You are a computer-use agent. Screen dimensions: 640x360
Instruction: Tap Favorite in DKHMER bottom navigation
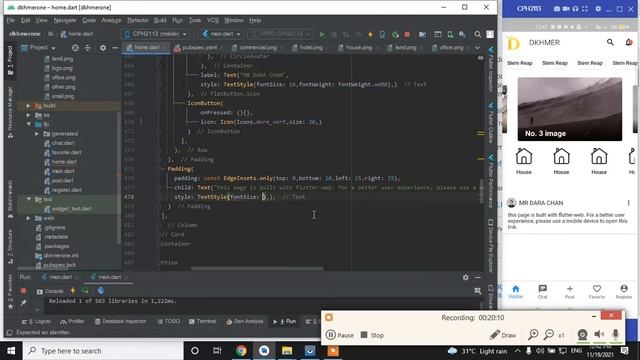point(597,292)
